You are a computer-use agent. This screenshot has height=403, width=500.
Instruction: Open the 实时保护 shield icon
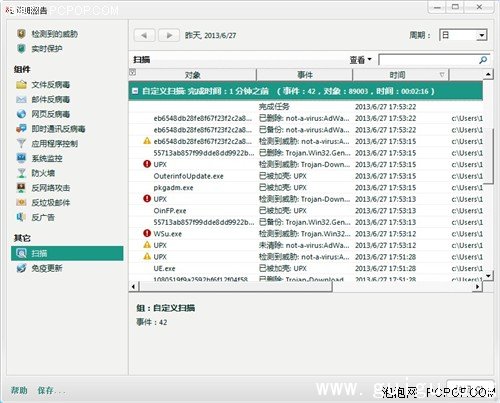pos(21,49)
